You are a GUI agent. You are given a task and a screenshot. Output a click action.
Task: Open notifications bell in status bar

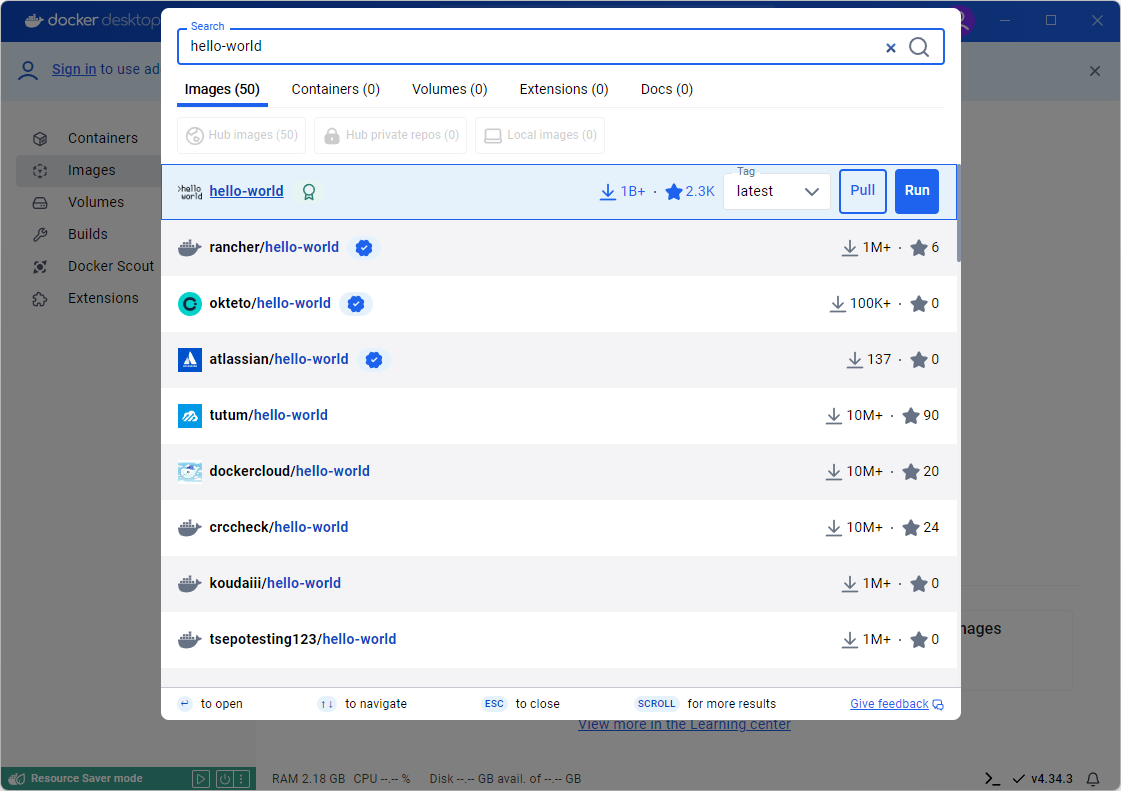(1093, 779)
